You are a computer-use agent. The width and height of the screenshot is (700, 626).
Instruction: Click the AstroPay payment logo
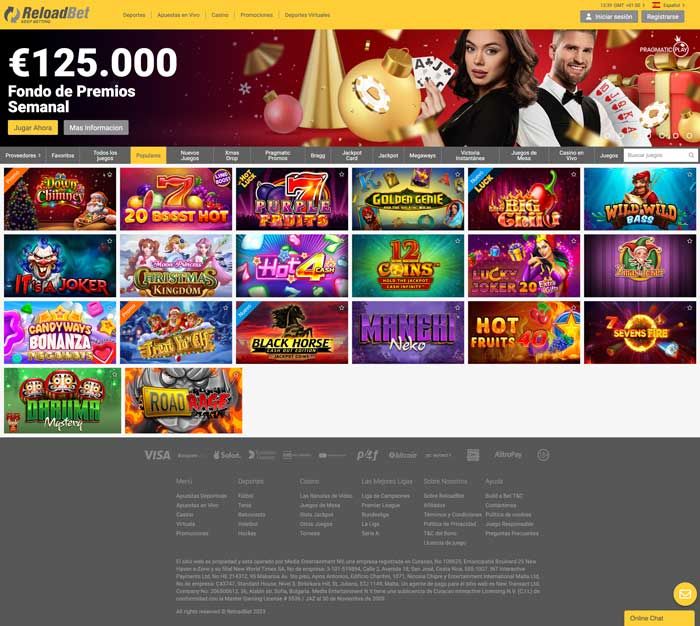pos(508,455)
